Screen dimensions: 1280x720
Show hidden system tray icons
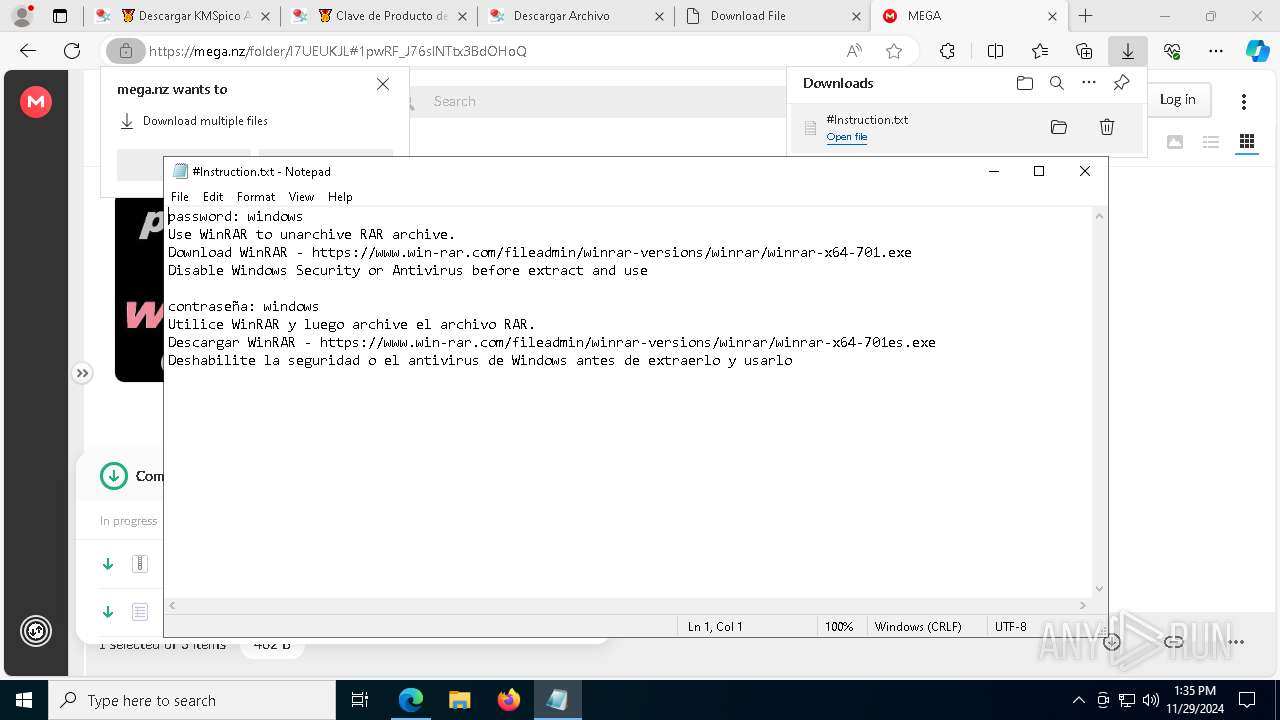(1078, 700)
